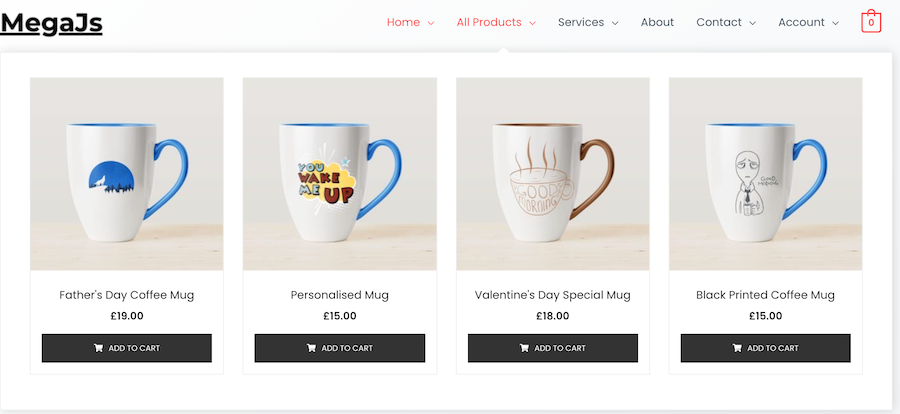View the Personalised Mug product photo
The width and height of the screenshot is (900, 414).
click(x=340, y=174)
